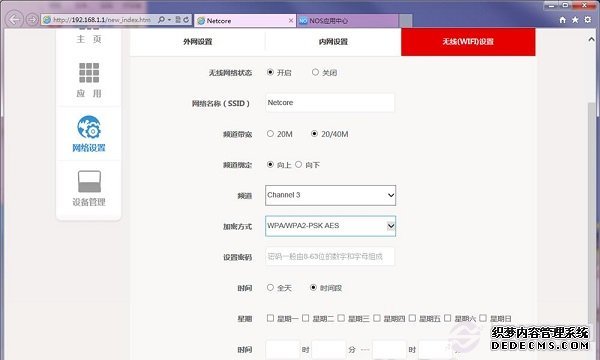Open the 内网设置 tab
This screenshot has height=360, width=600.
(333, 42)
